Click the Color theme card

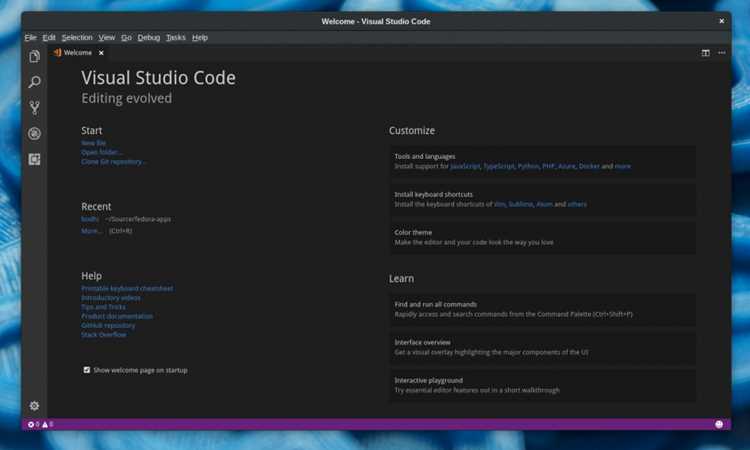(x=543, y=238)
